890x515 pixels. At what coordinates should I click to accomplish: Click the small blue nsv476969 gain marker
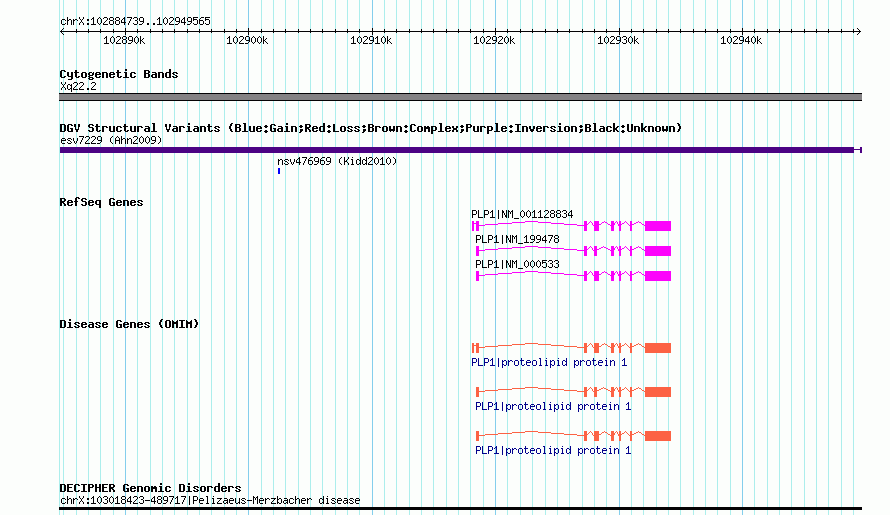click(279, 171)
